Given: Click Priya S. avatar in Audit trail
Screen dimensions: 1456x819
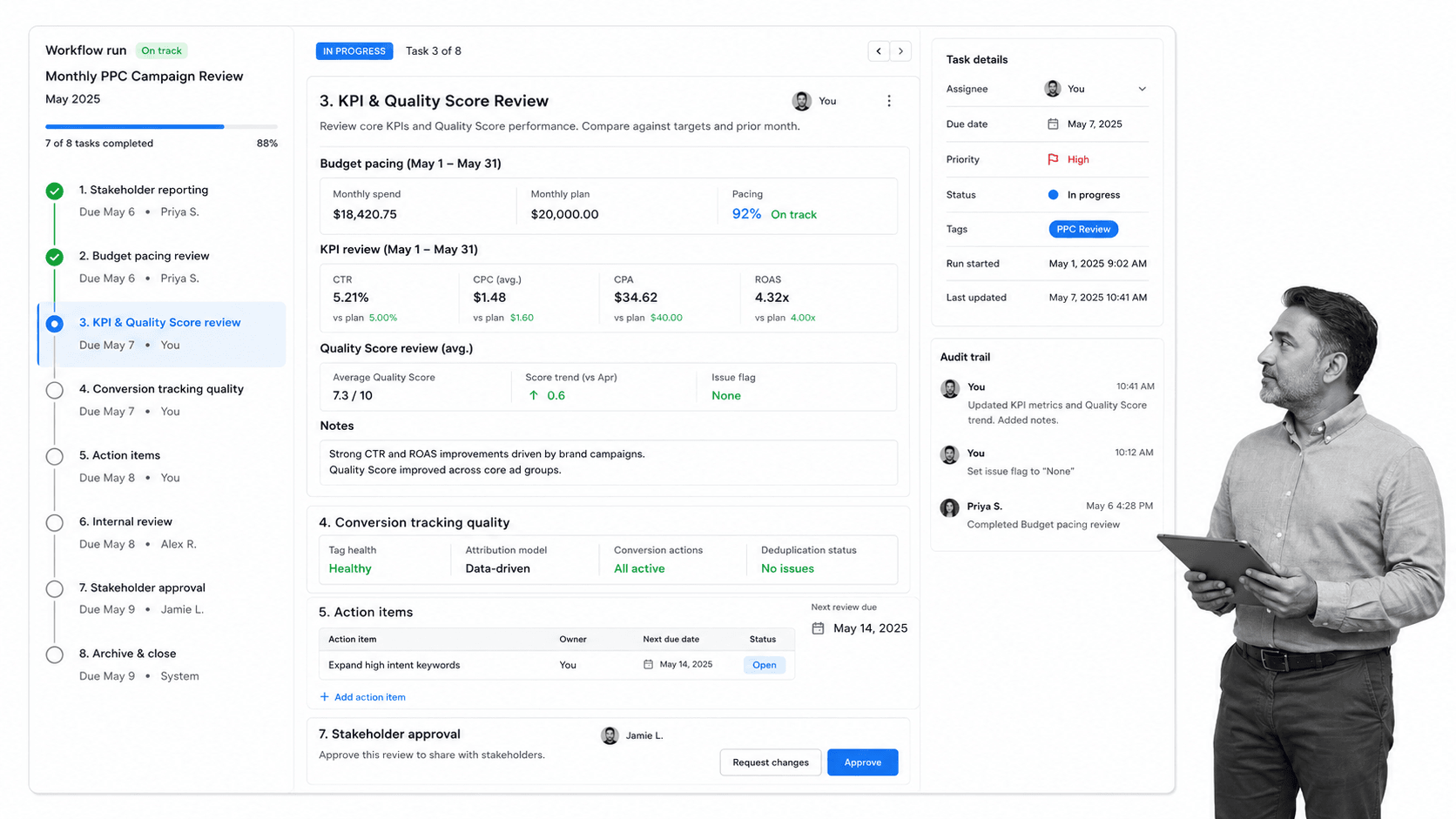Looking at the screenshot, I should click(950, 507).
